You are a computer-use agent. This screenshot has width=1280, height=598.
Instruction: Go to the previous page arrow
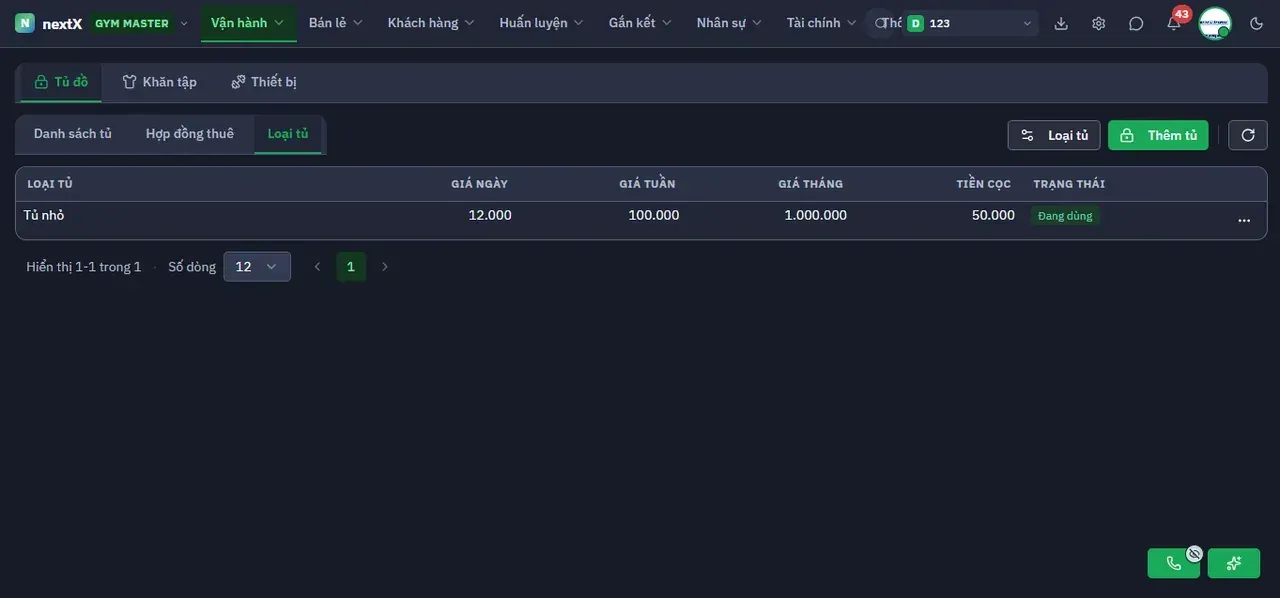pyautogui.click(x=317, y=267)
